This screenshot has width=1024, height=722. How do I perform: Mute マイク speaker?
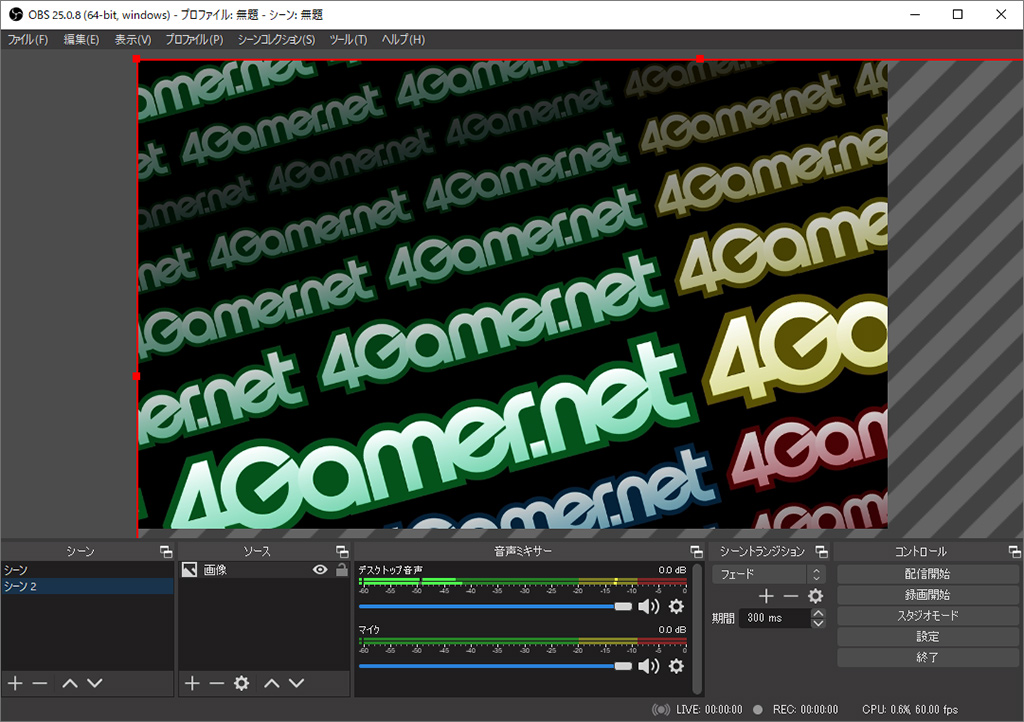pyautogui.click(x=648, y=666)
